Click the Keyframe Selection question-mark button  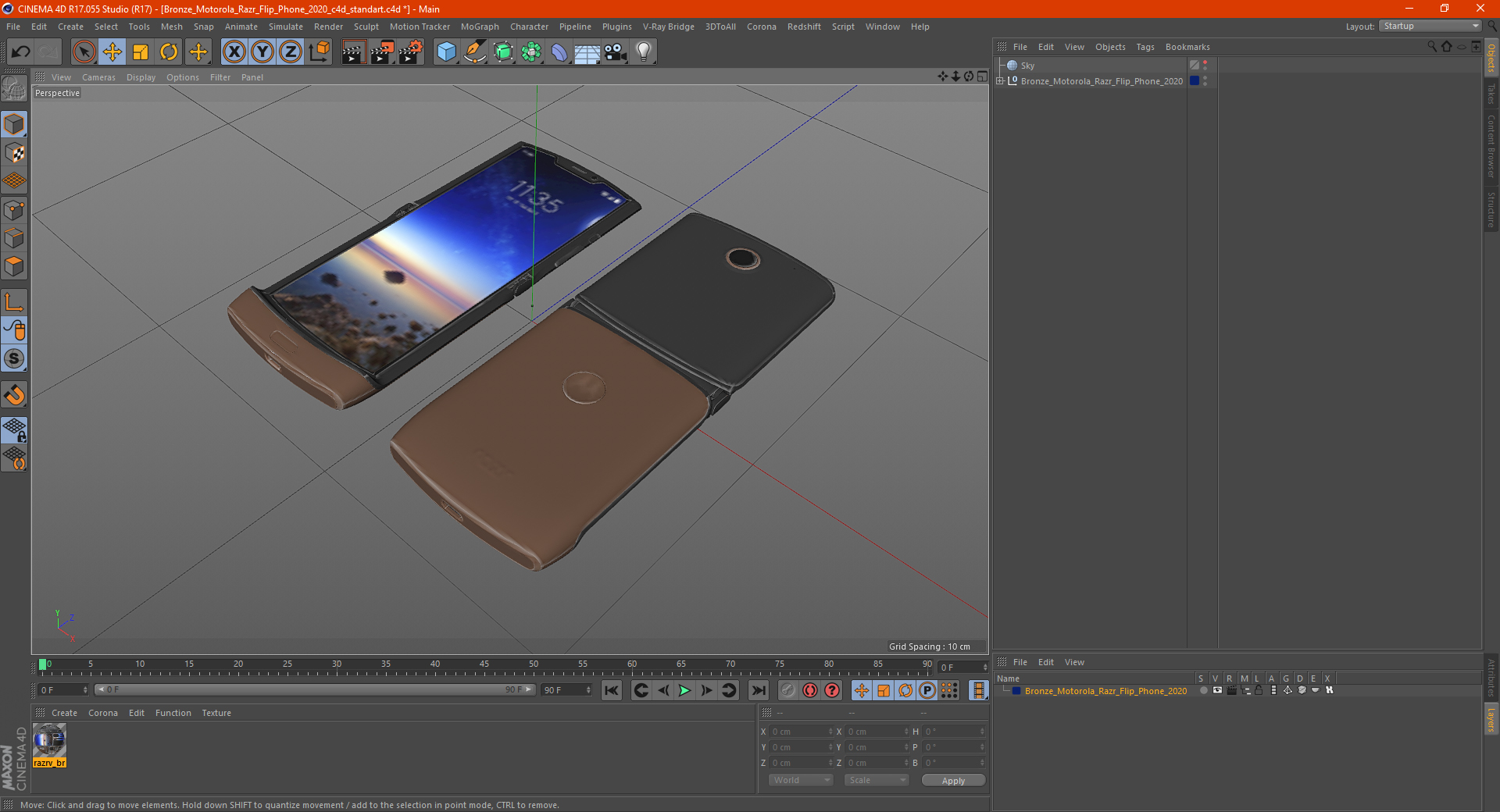(x=832, y=690)
